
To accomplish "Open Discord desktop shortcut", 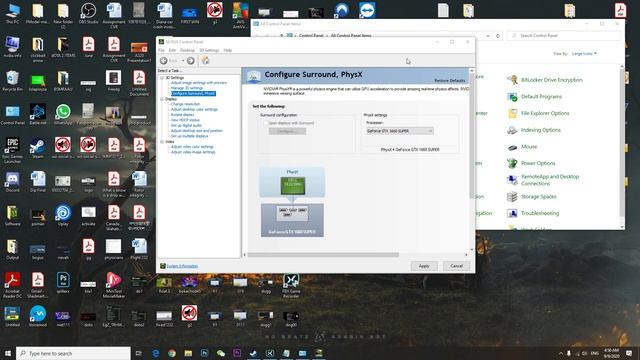I will [12, 182].
